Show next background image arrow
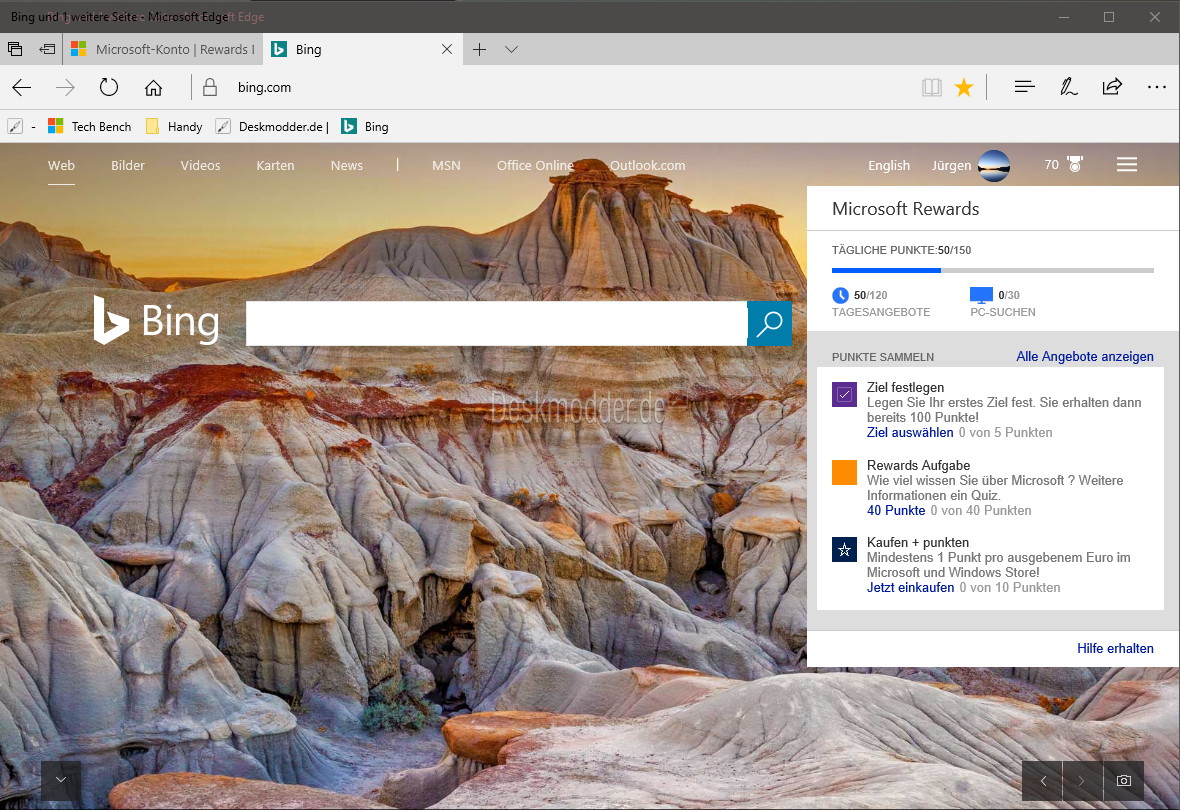The width and height of the screenshot is (1180, 810). pos(1082,781)
